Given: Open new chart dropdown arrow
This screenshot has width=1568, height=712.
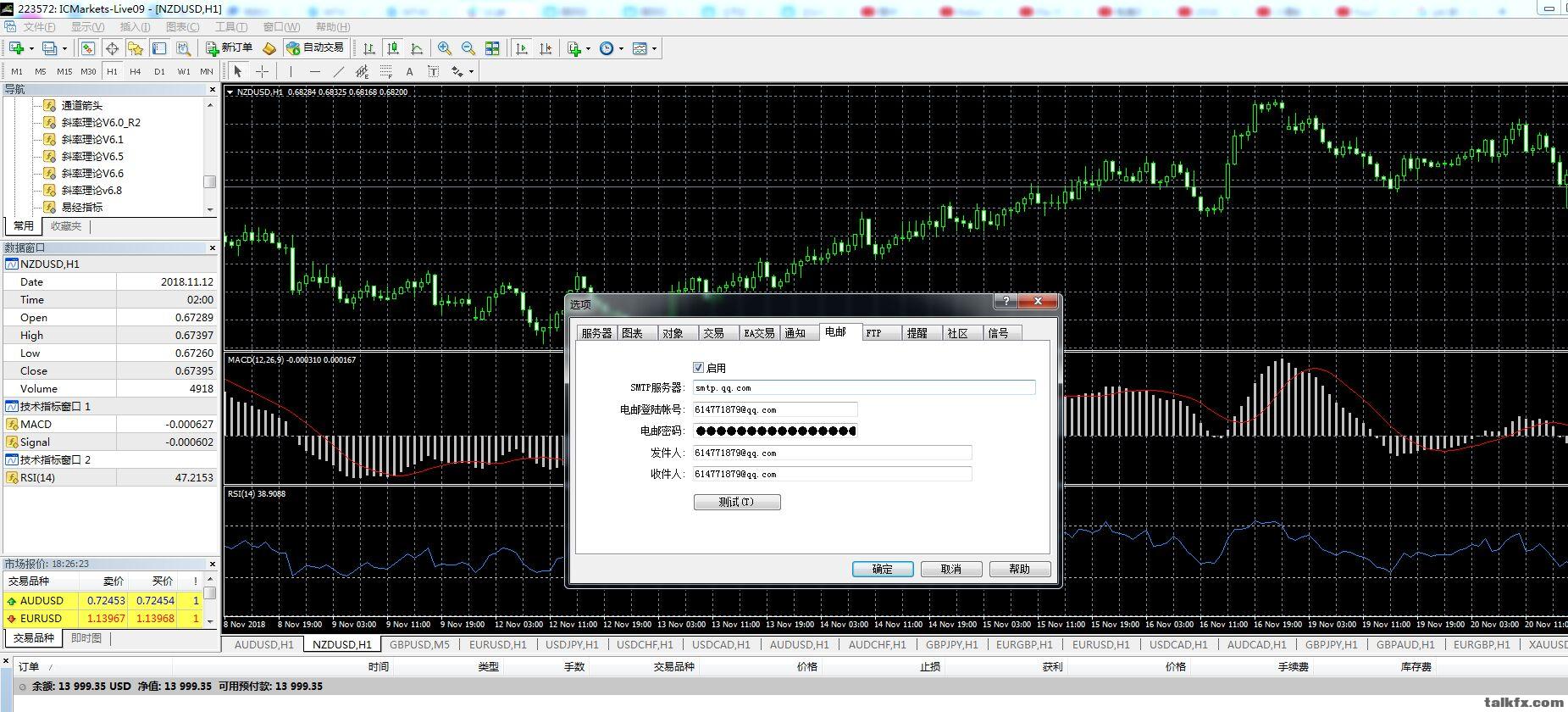Looking at the screenshot, I should coord(30,48).
